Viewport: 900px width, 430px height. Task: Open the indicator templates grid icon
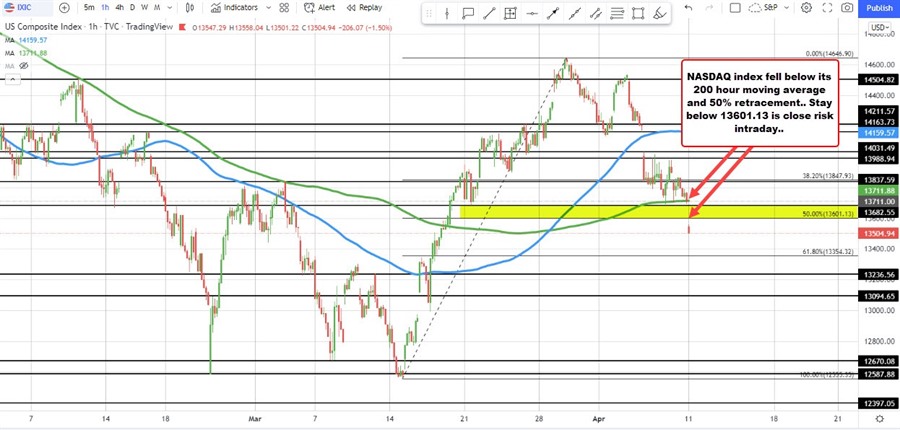click(x=284, y=7)
